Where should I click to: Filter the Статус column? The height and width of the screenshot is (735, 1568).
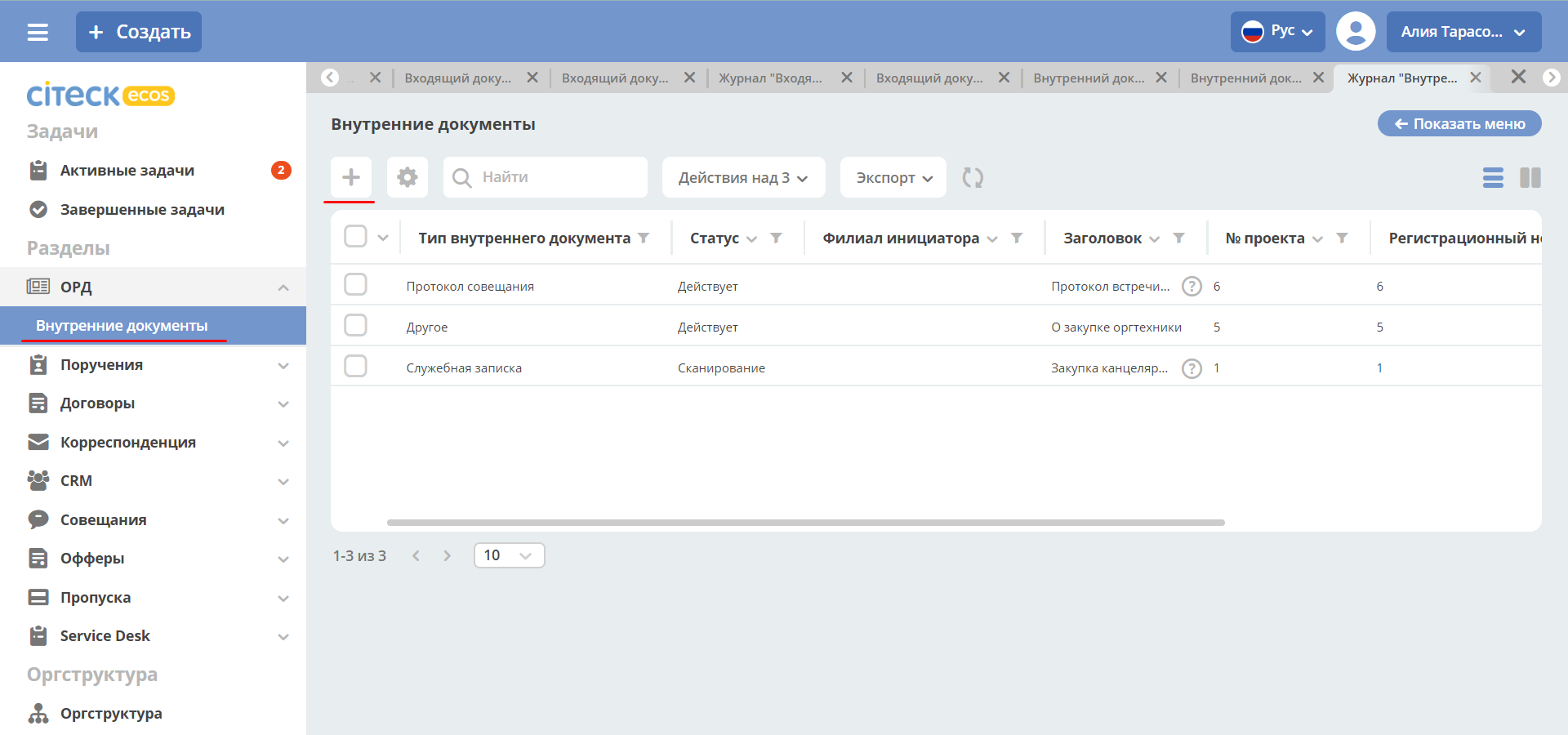pyautogui.click(x=776, y=238)
